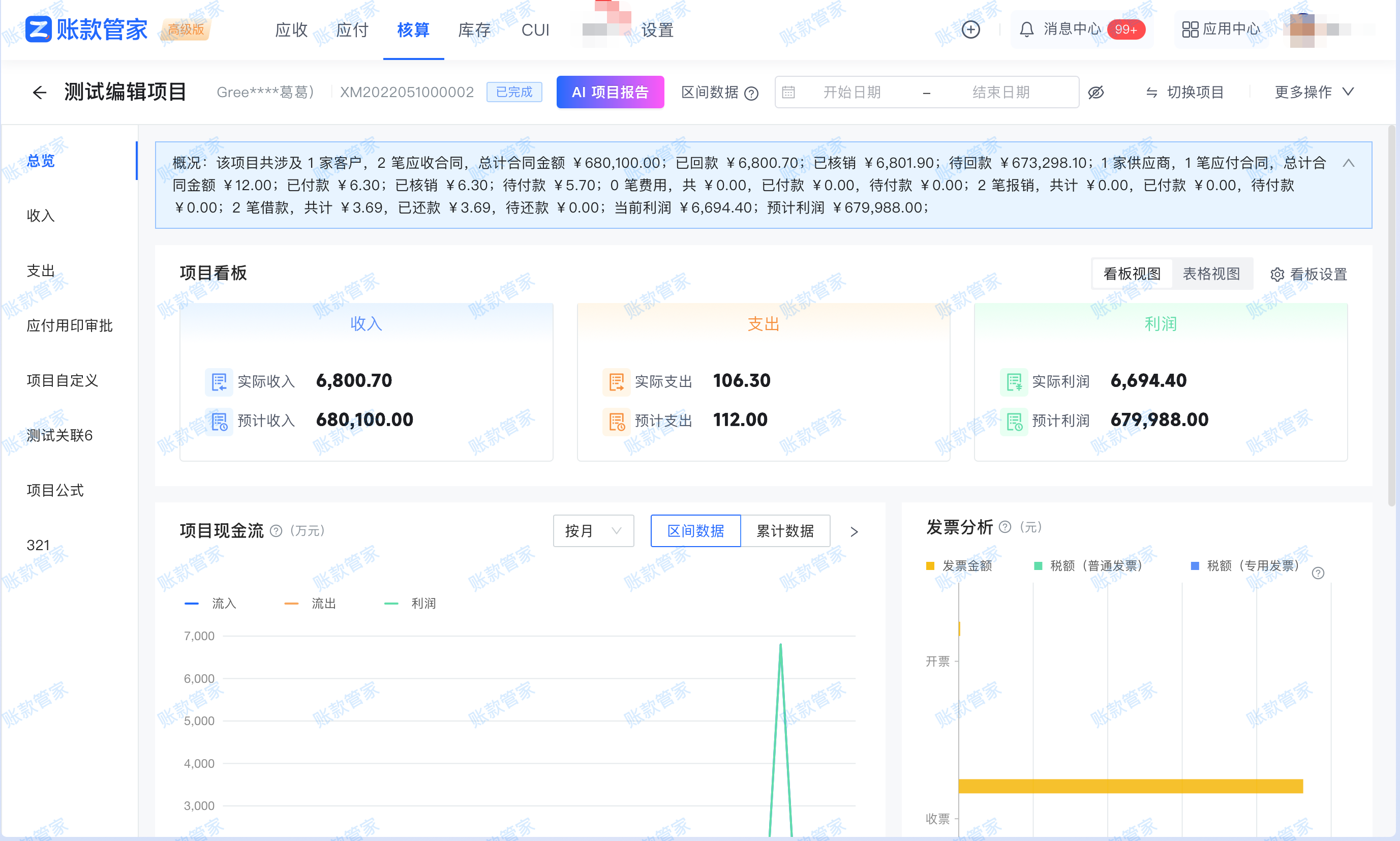
Task: Select 应付 in the top navigation
Action: click(352, 29)
